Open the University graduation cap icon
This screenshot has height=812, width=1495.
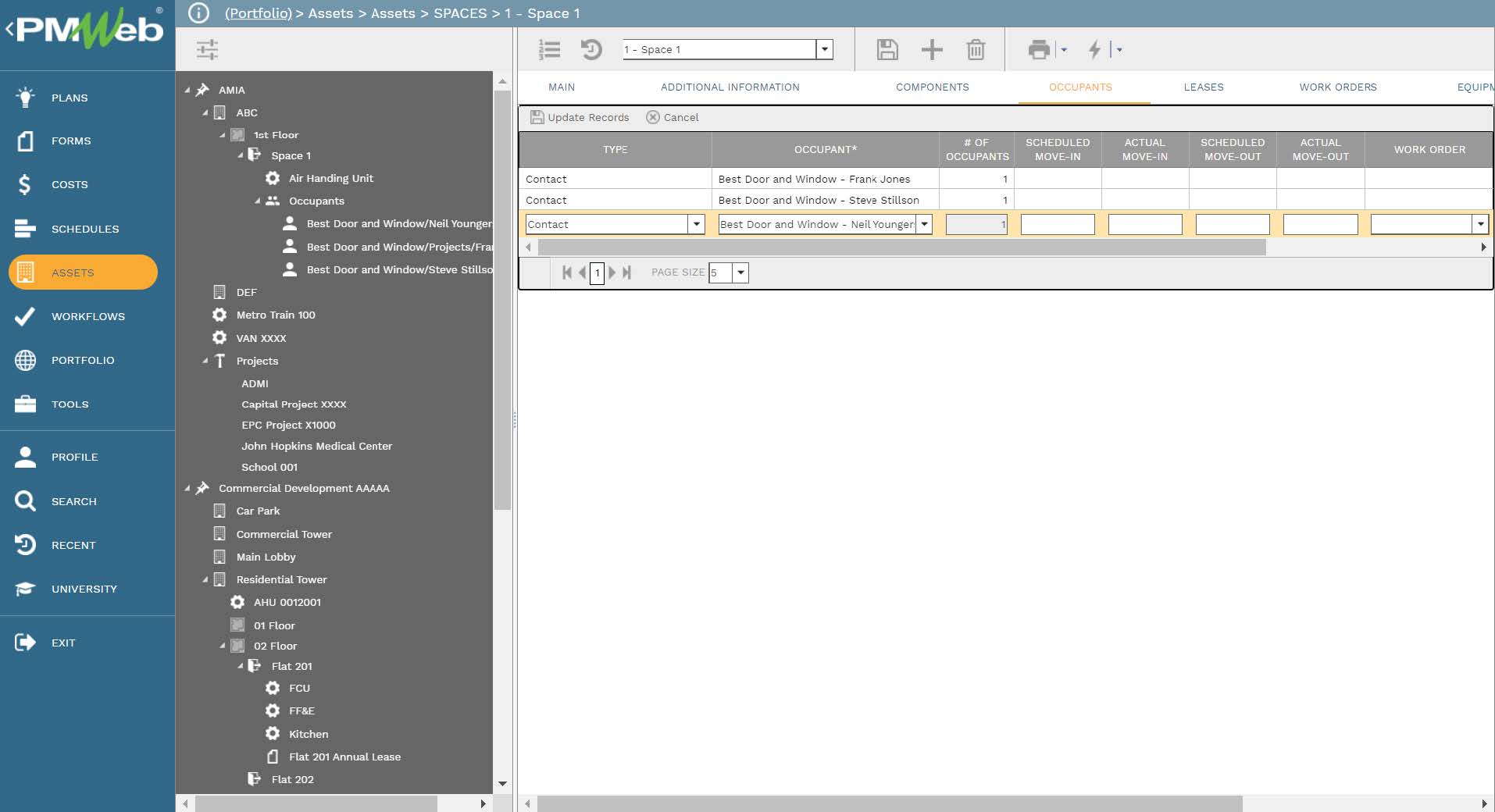[x=25, y=589]
